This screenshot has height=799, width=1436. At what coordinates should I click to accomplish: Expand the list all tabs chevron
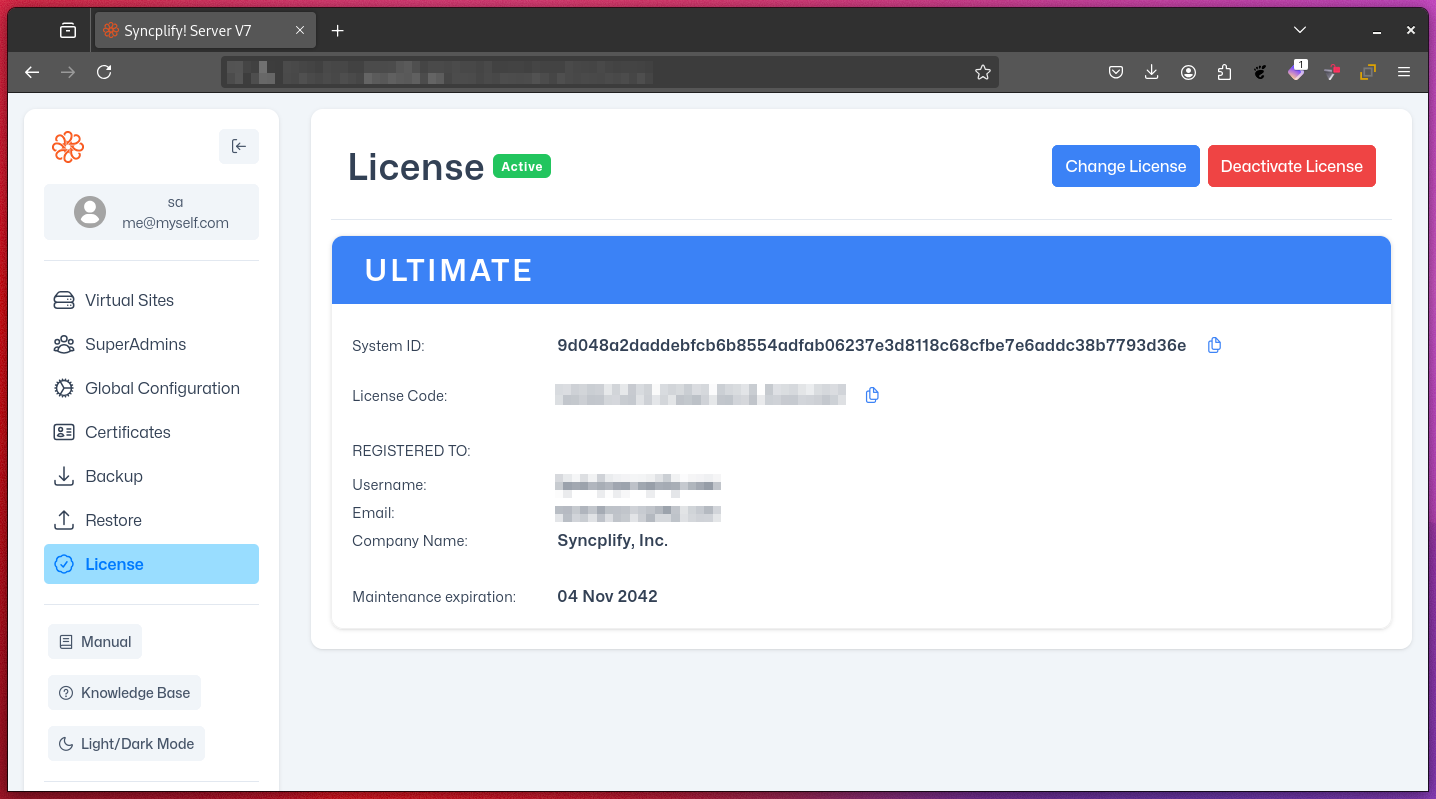tap(1299, 30)
